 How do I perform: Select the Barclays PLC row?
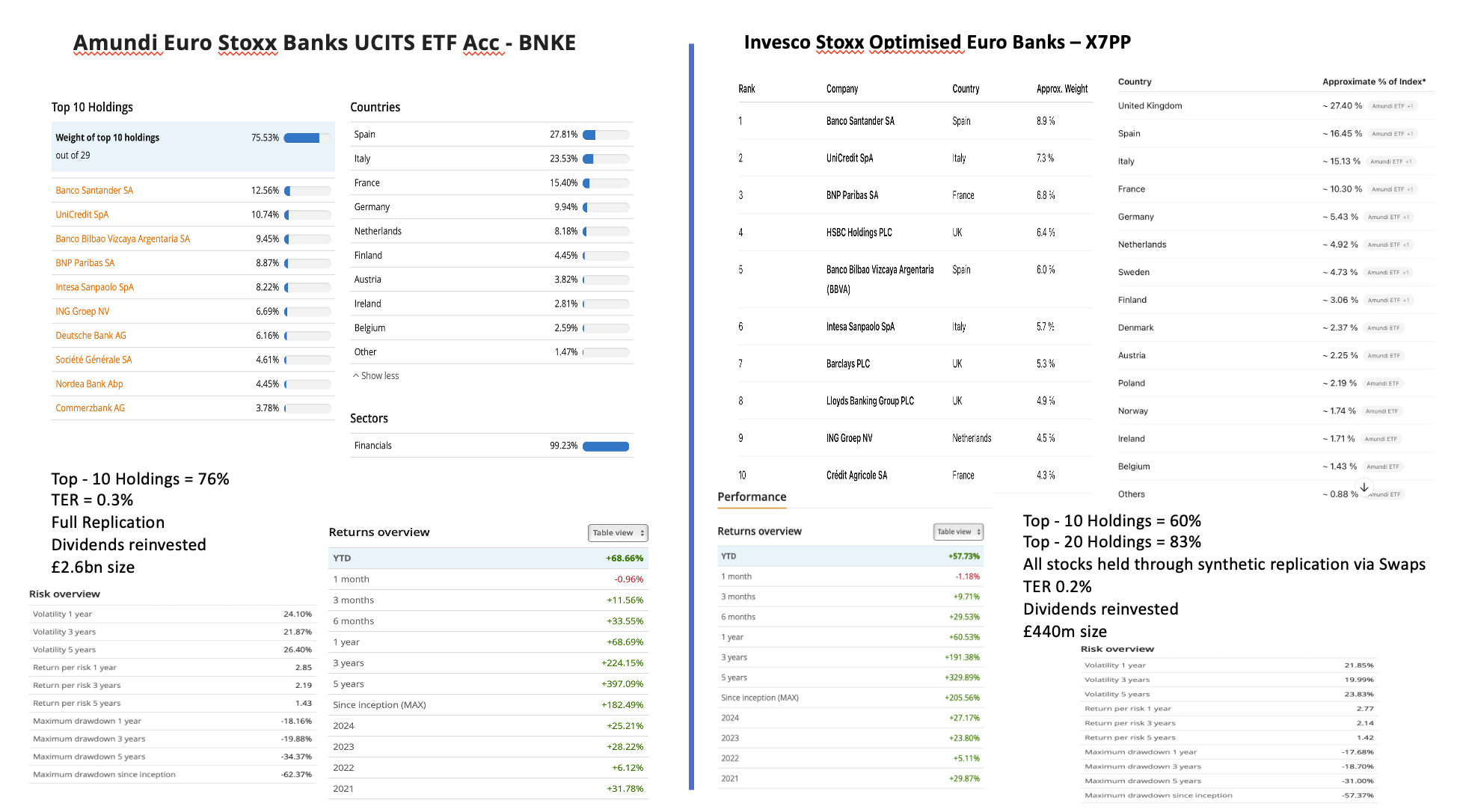[915, 364]
